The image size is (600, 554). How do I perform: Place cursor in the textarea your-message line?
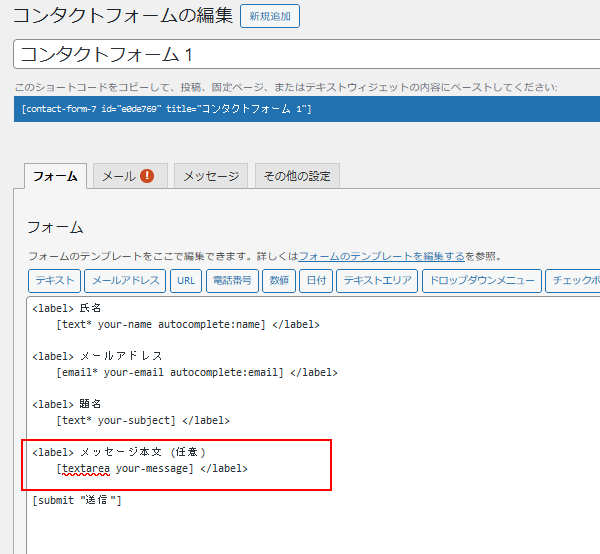pos(150,468)
